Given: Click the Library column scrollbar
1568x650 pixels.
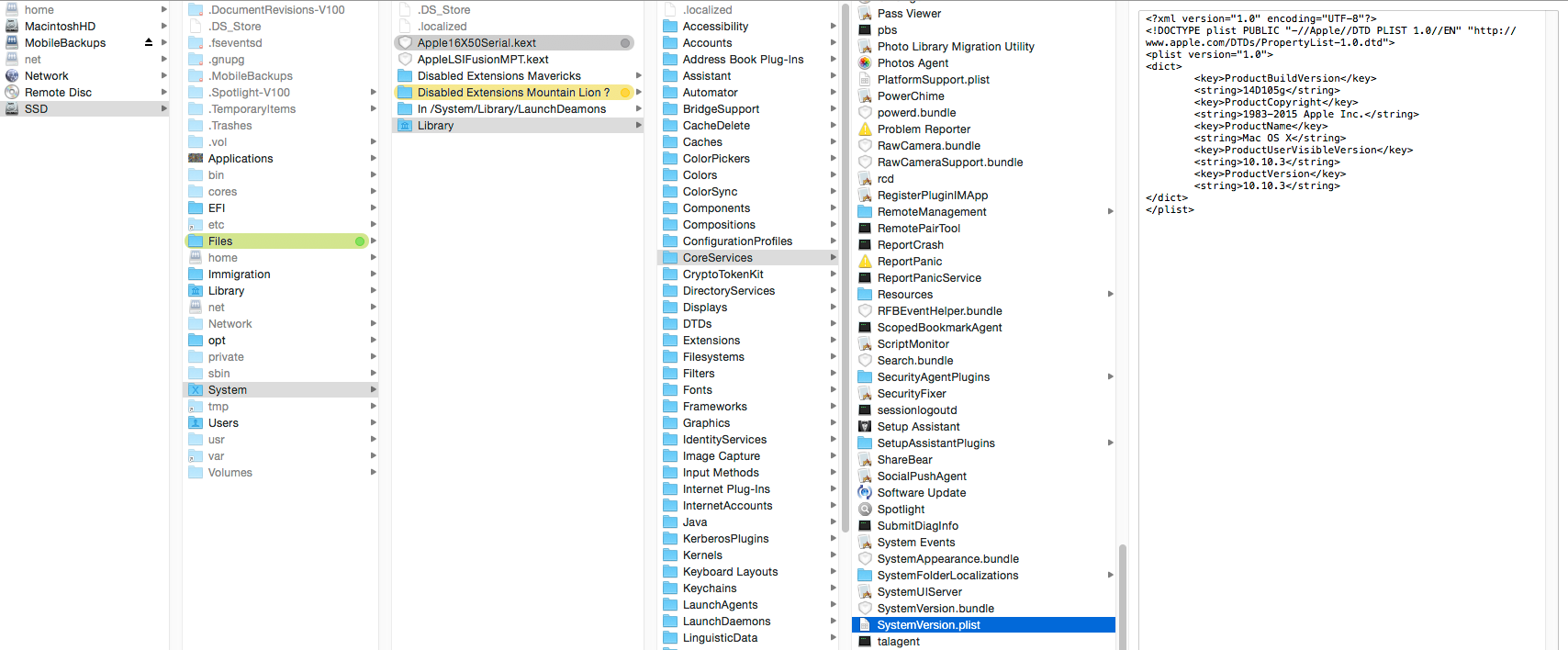Looking at the screenshot, I should click(846, 268).
